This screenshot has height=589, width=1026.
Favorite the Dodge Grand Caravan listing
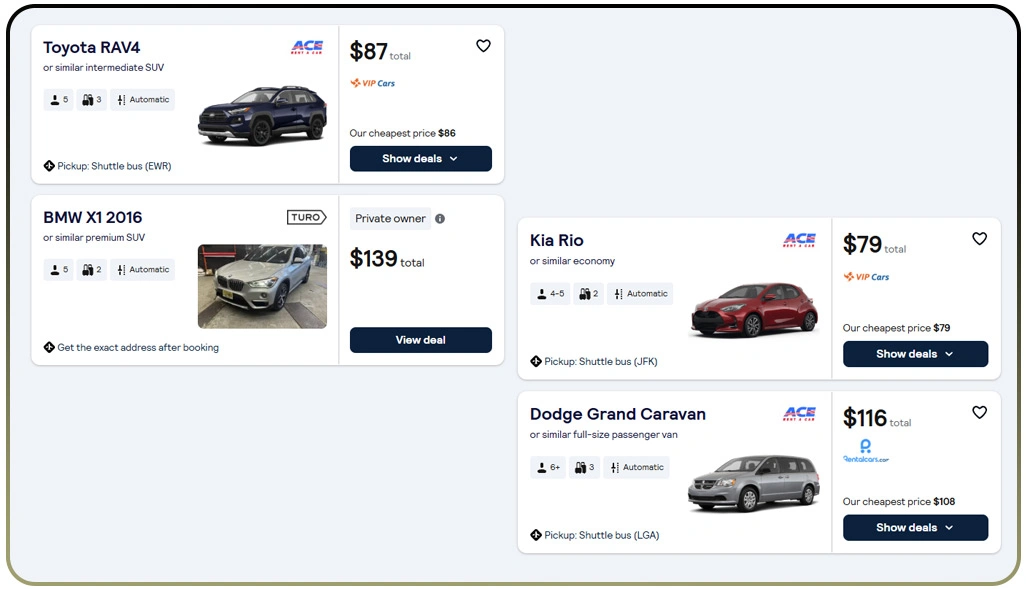[979, 412]
